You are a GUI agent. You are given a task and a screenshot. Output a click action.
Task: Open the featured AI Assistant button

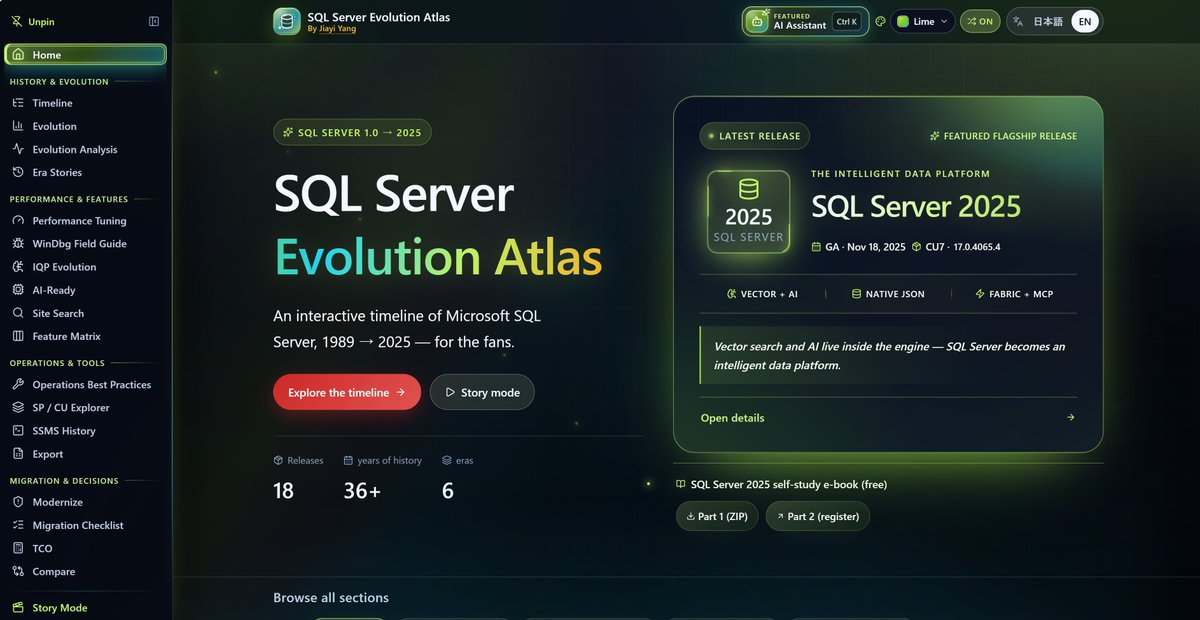(x=804, y=21)
